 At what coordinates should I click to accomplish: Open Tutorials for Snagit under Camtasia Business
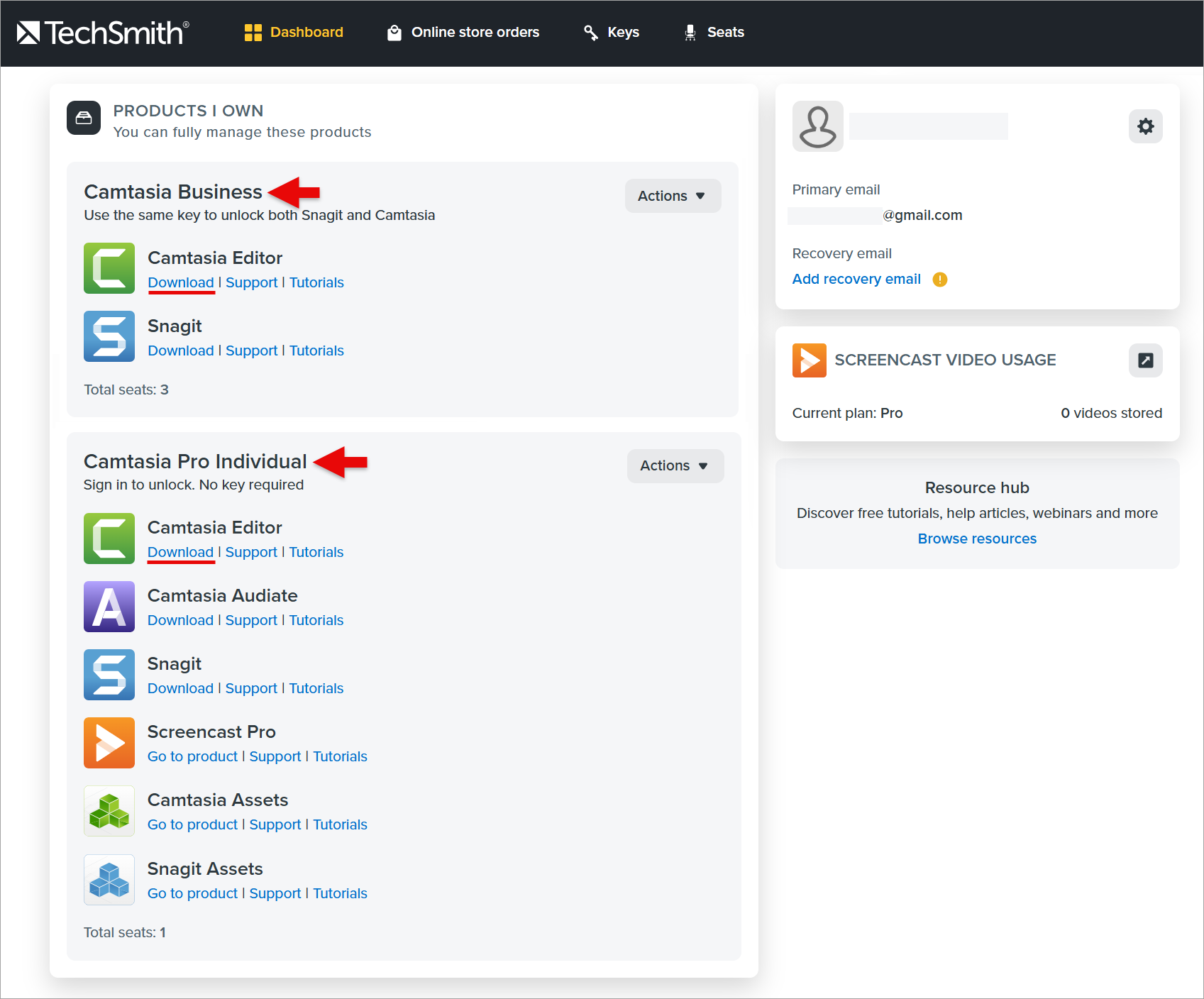pos(316,351)
